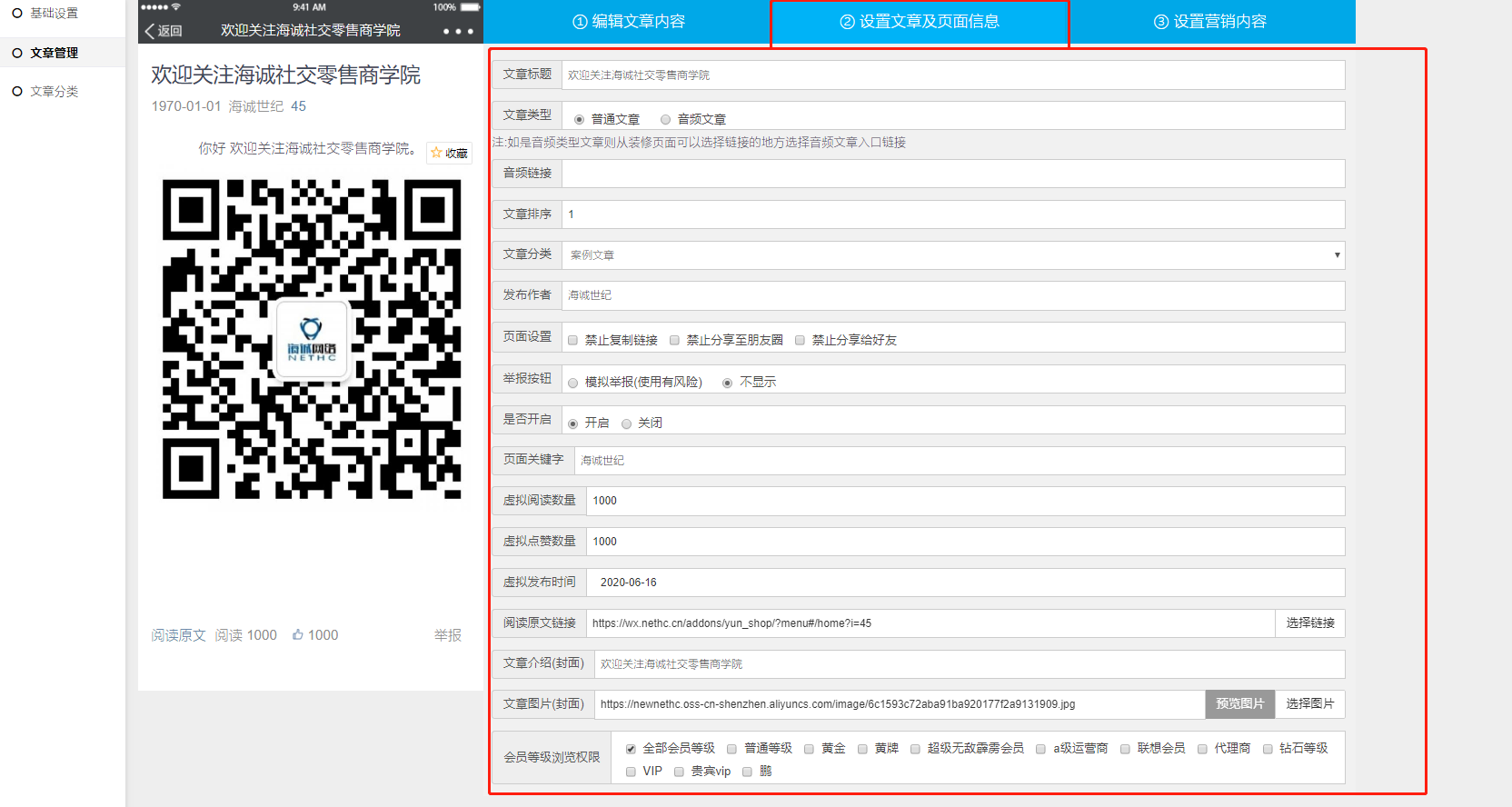The image size is (1512, 807).
Task: Click 选择图片 button
Action: point(1310,704)
